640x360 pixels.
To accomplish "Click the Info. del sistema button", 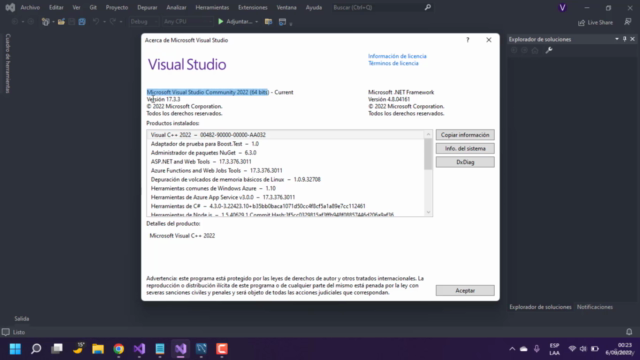I will pos(465,149).
